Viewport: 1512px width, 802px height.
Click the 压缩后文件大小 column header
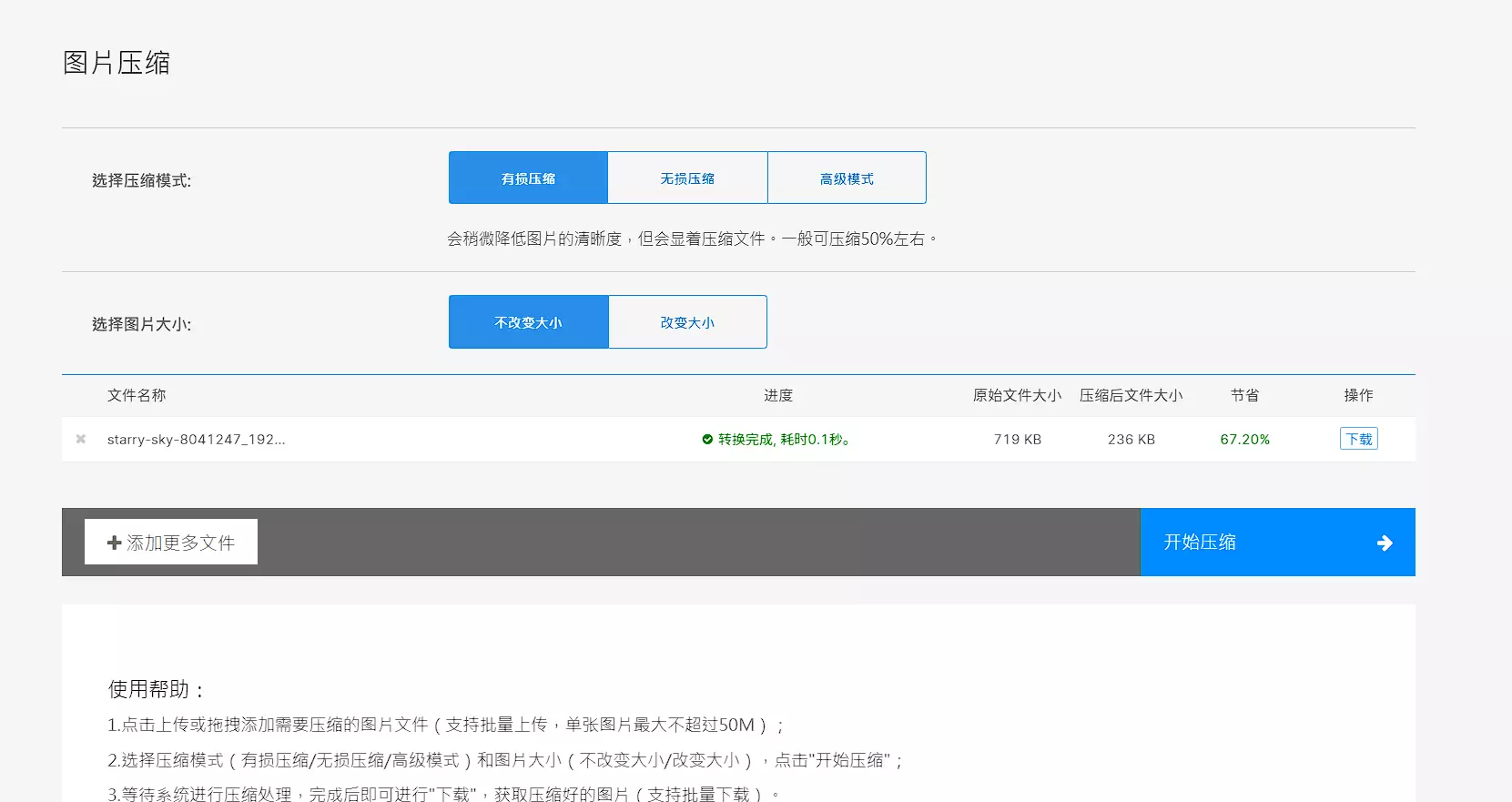coord(1131,395)
